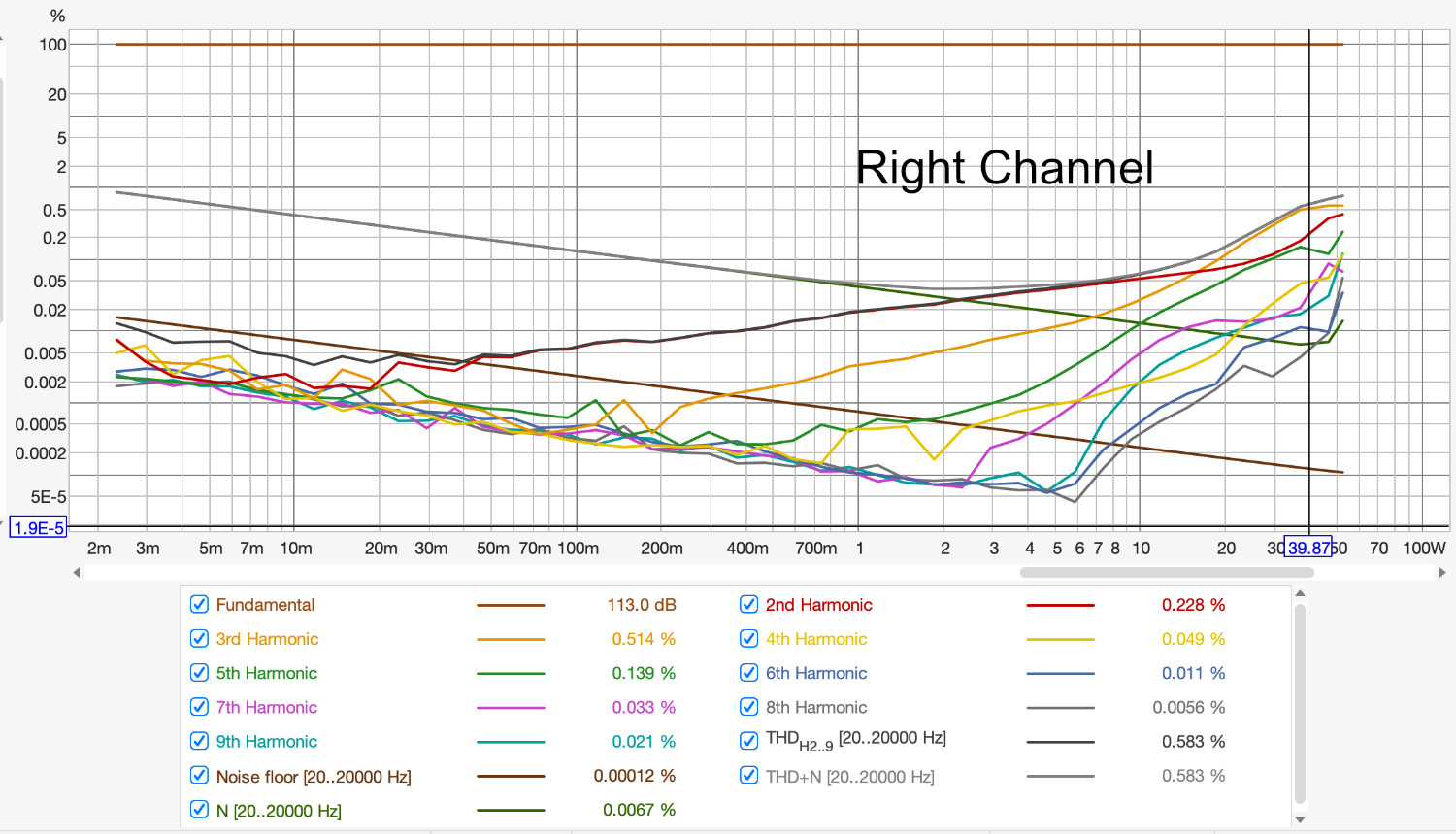Click the 1.9E-5 value box
This screenshot has height=834, width=1456.
(38, 528)
